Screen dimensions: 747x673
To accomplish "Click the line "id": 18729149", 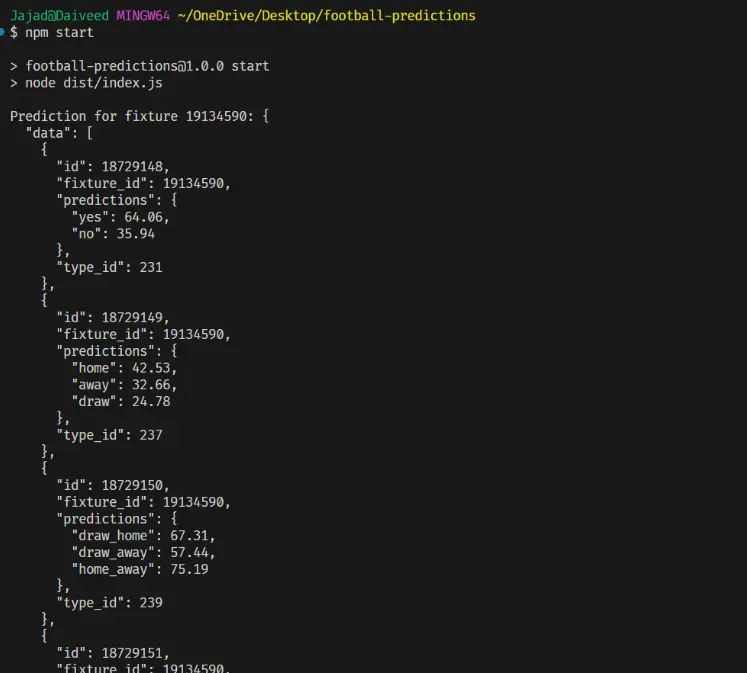I will (112, 317).
